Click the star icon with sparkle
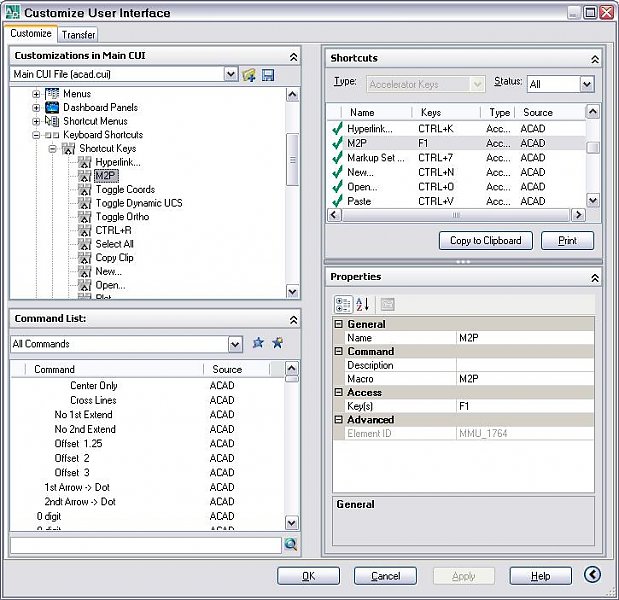The height and width of the screenshot is (600, 619). point(278,343)
